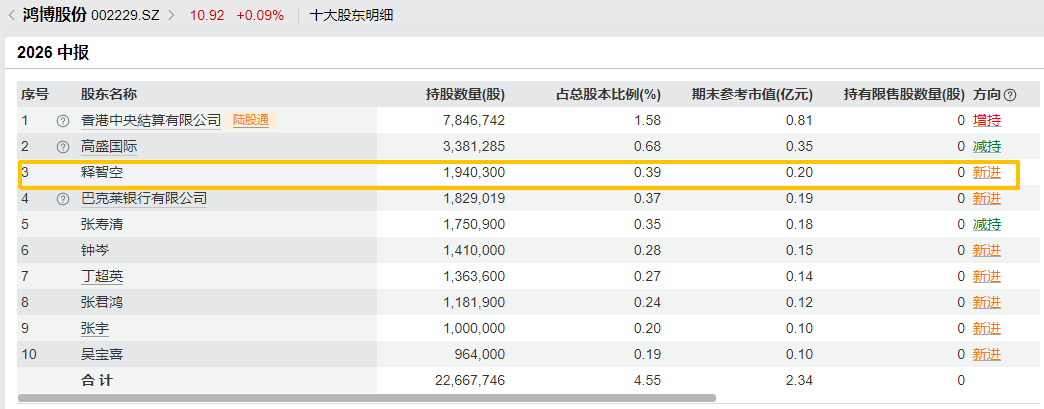This screenshot has height=409, width=1044.
Task: Click 新进 direction for 吴宝喜
Action: [987, 354]
